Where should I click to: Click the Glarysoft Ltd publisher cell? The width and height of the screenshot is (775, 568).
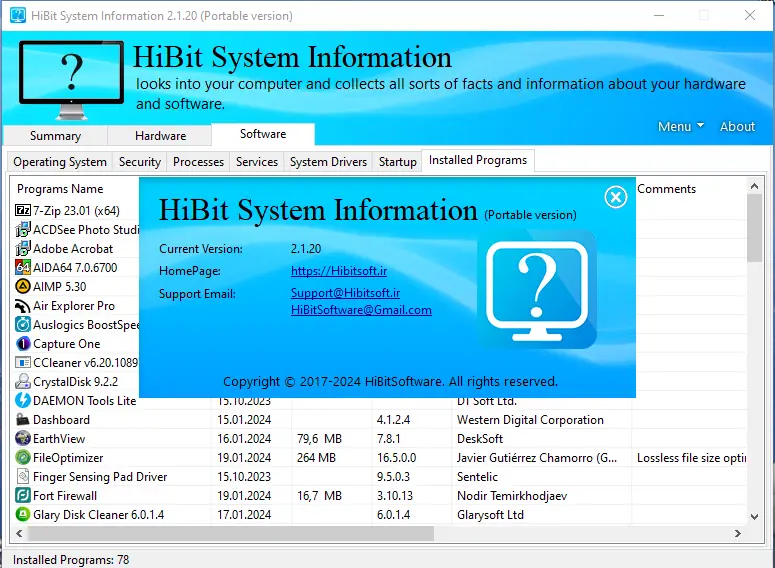pos(490,515)
